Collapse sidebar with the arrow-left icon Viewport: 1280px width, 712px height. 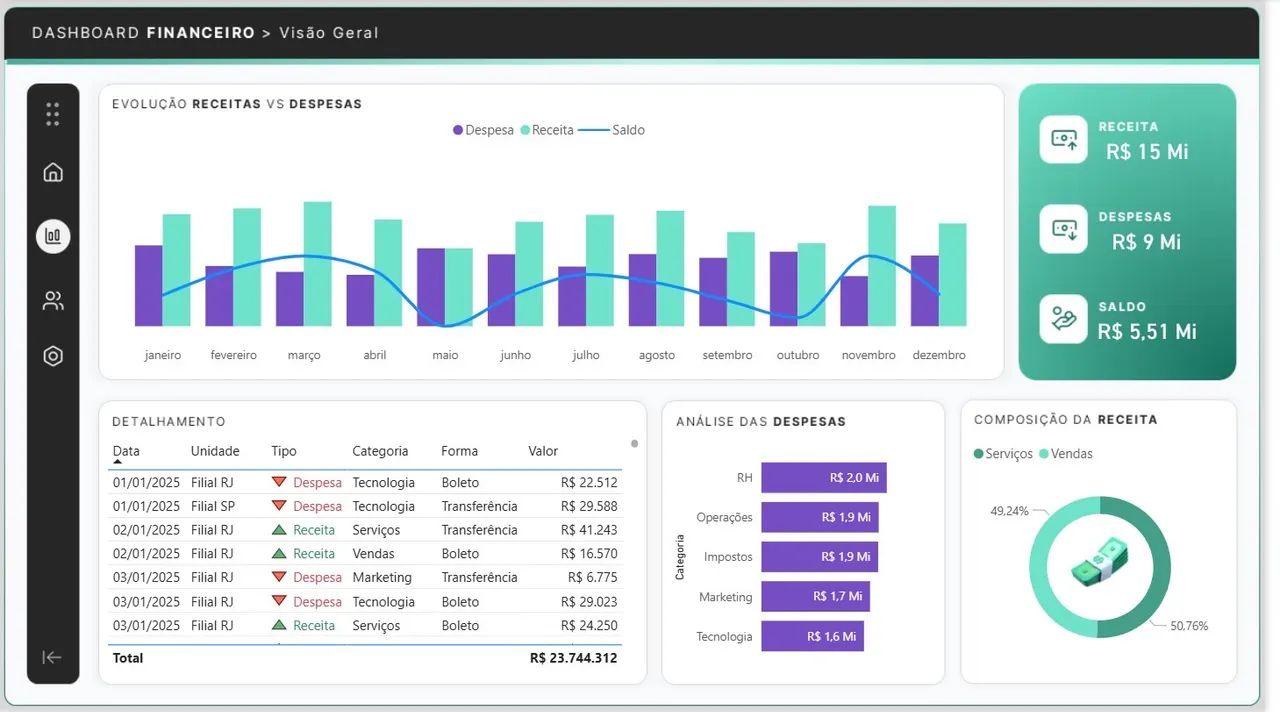click(53, 657)
